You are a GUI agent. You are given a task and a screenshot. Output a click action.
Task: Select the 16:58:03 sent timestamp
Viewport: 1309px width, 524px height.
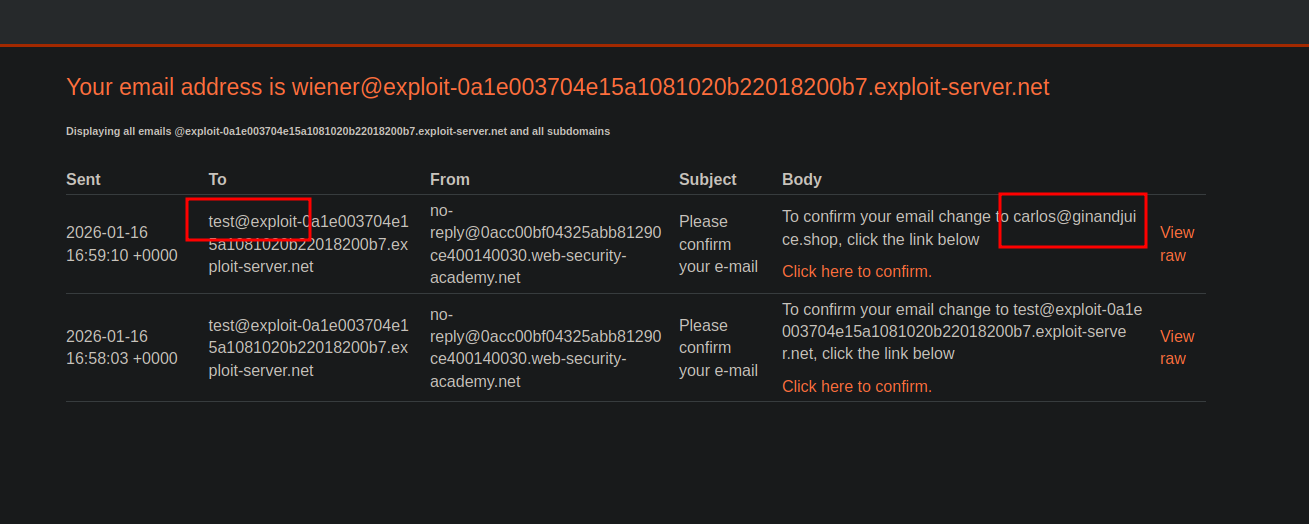pyautogui.click(x=121, y=347)
